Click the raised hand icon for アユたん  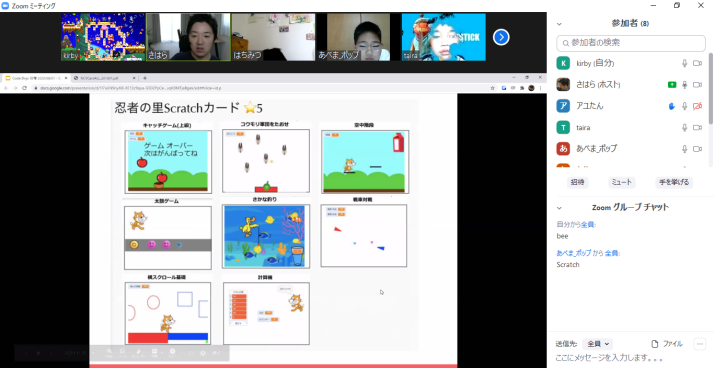(x=672, y=106)
